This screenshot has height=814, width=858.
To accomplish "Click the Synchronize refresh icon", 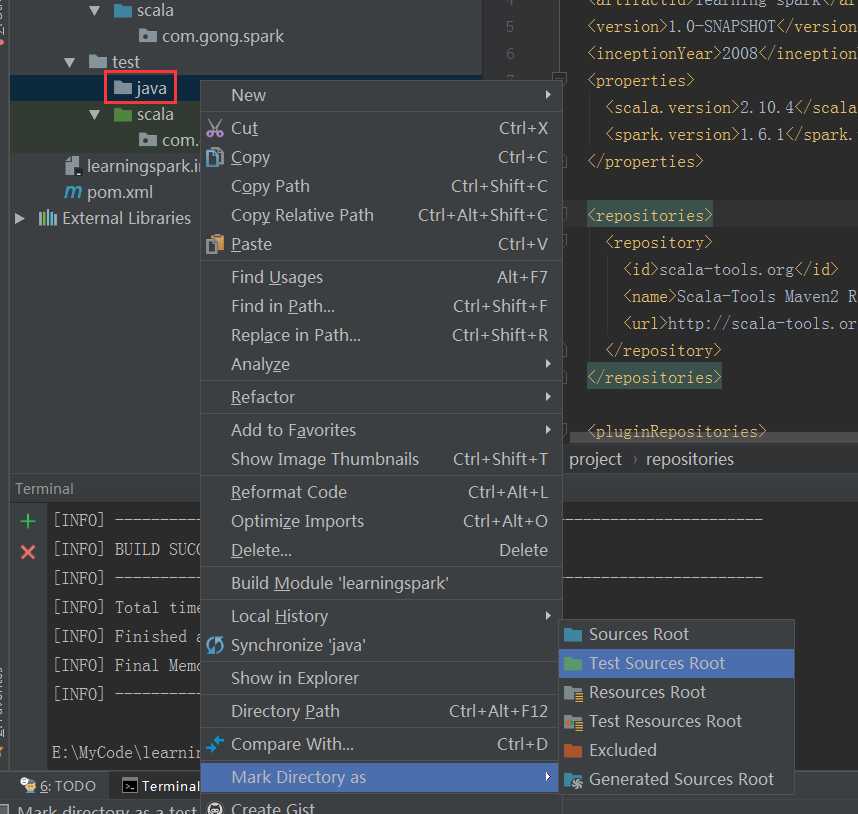I will point(215,645).
